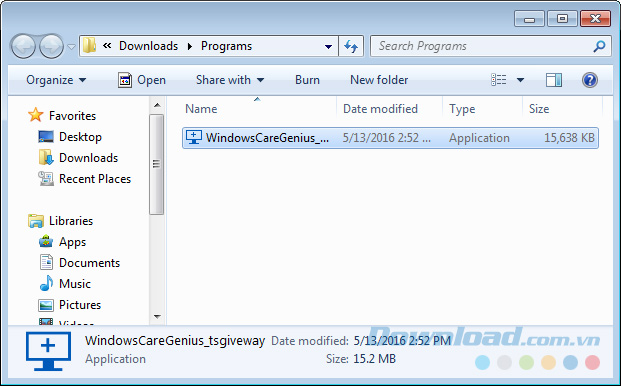Click the Documents library icon
The height and width of the screenshot is (386, 621).
pyautogui.click(x=46, y=262)
